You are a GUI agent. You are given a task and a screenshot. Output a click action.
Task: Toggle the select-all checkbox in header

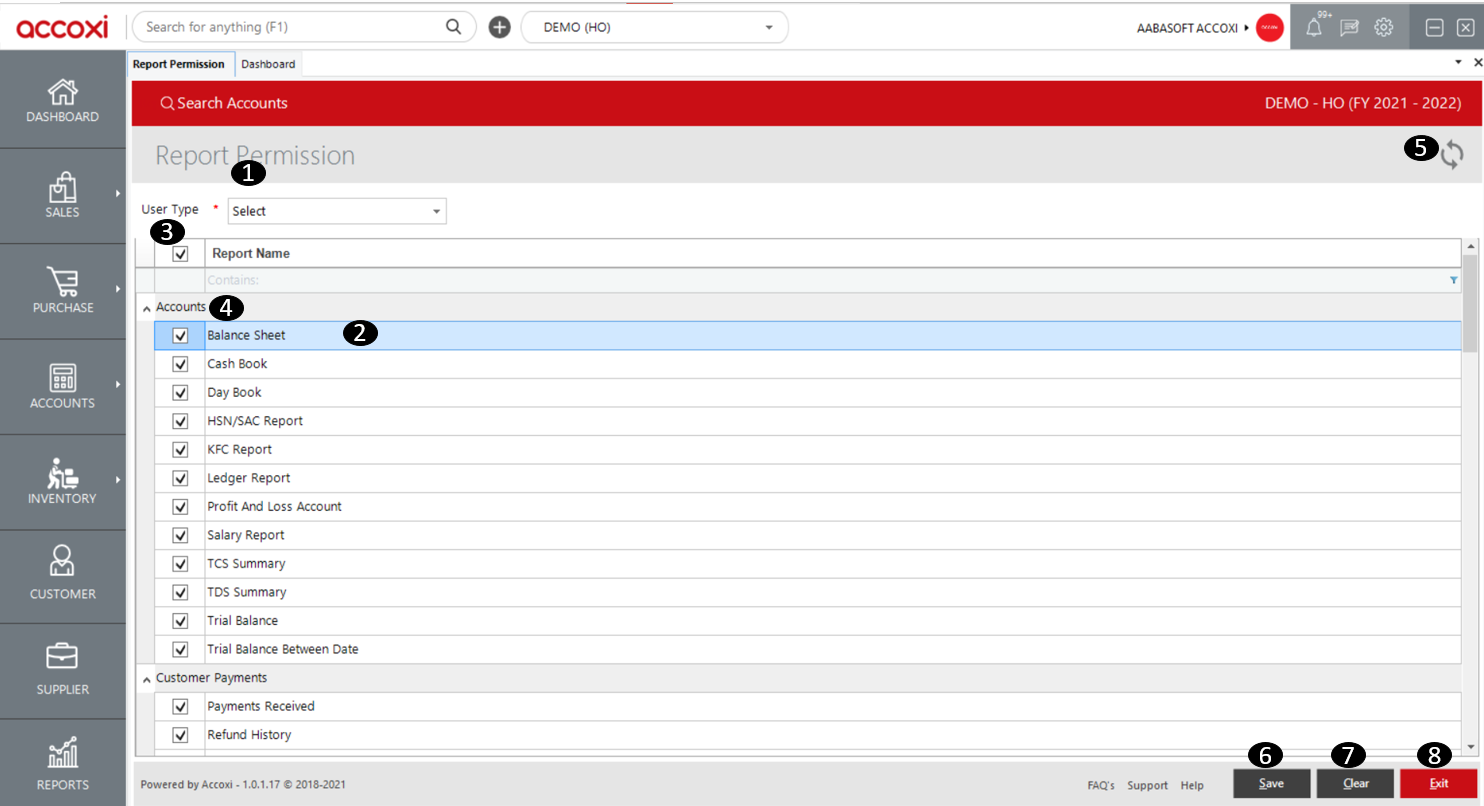coord(181,254)
